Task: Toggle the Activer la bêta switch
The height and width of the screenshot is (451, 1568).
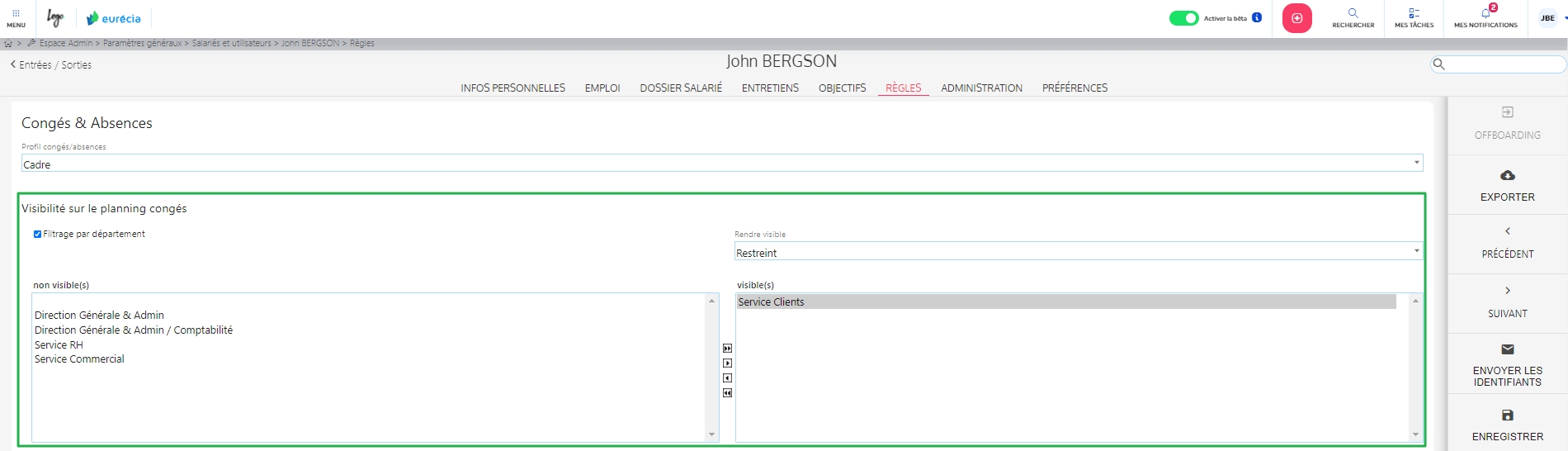Action: [1183, 18]
